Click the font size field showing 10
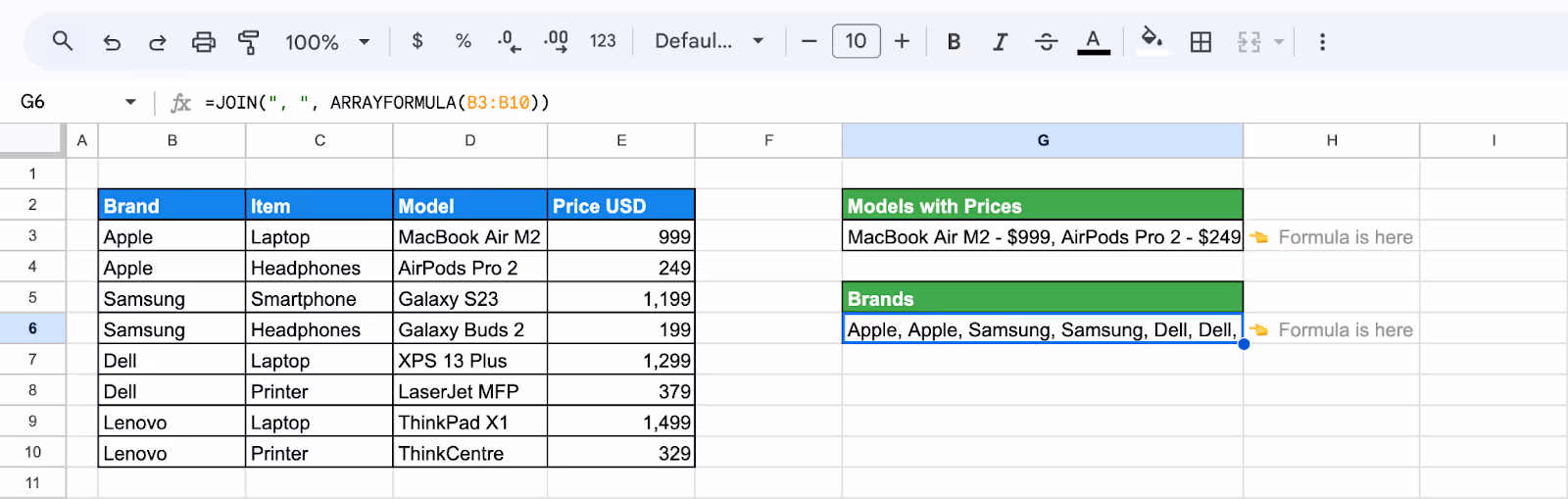1568x499 pixels. point(856,41)
